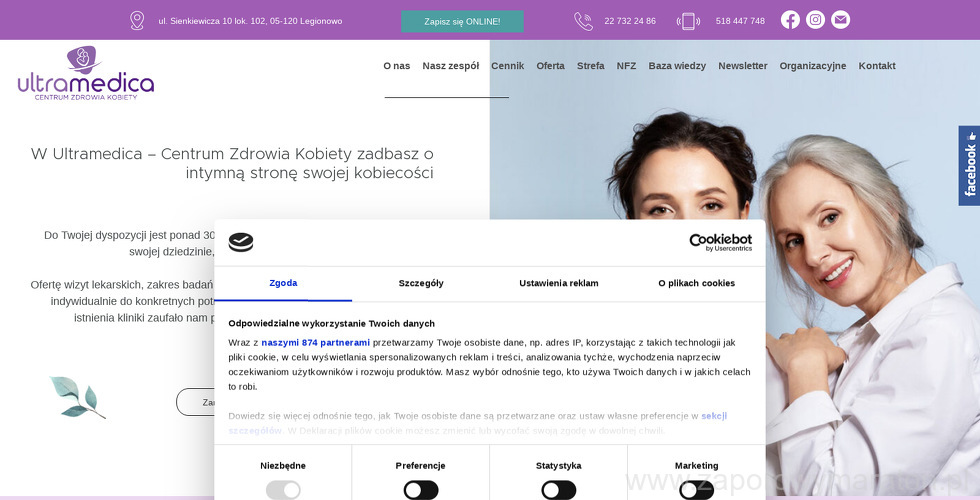980x500 pixels.
Task: Click the location pin icon
Action: coord(137,21)
